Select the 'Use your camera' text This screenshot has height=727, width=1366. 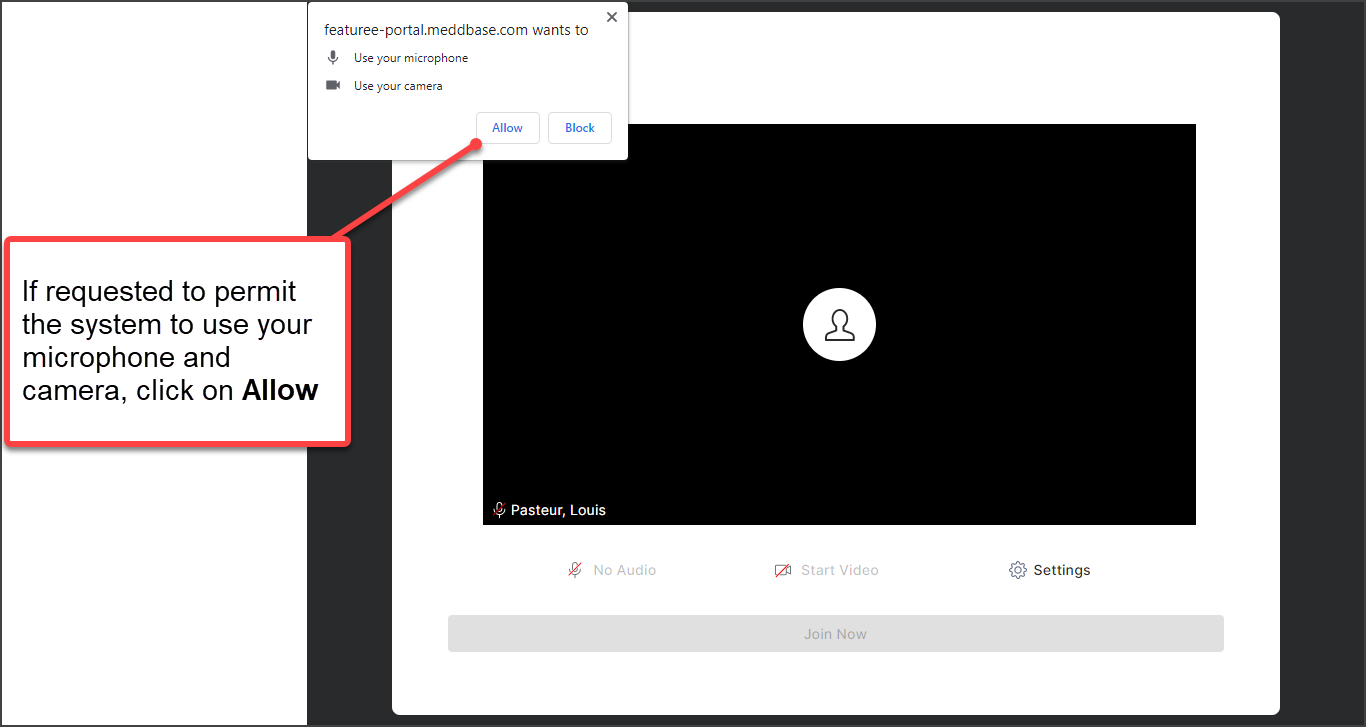point(398,86)
